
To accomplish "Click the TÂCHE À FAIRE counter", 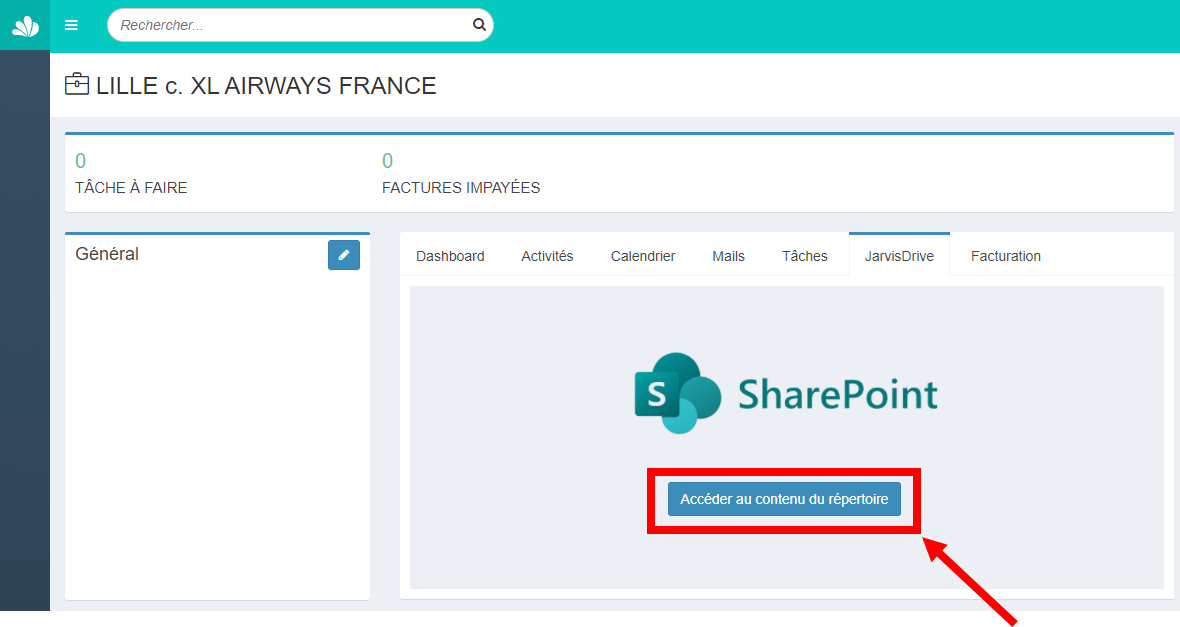I will [x=131, y=174].
